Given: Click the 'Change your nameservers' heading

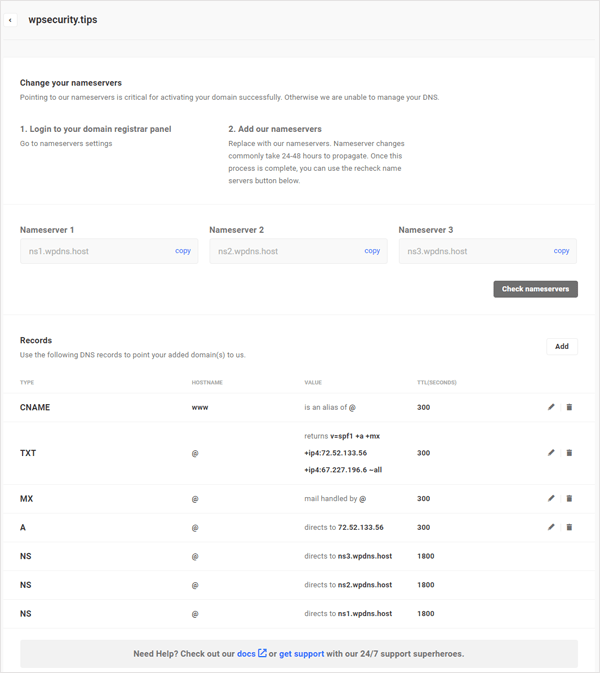Looking at the screenshot, I should [71, 83].
